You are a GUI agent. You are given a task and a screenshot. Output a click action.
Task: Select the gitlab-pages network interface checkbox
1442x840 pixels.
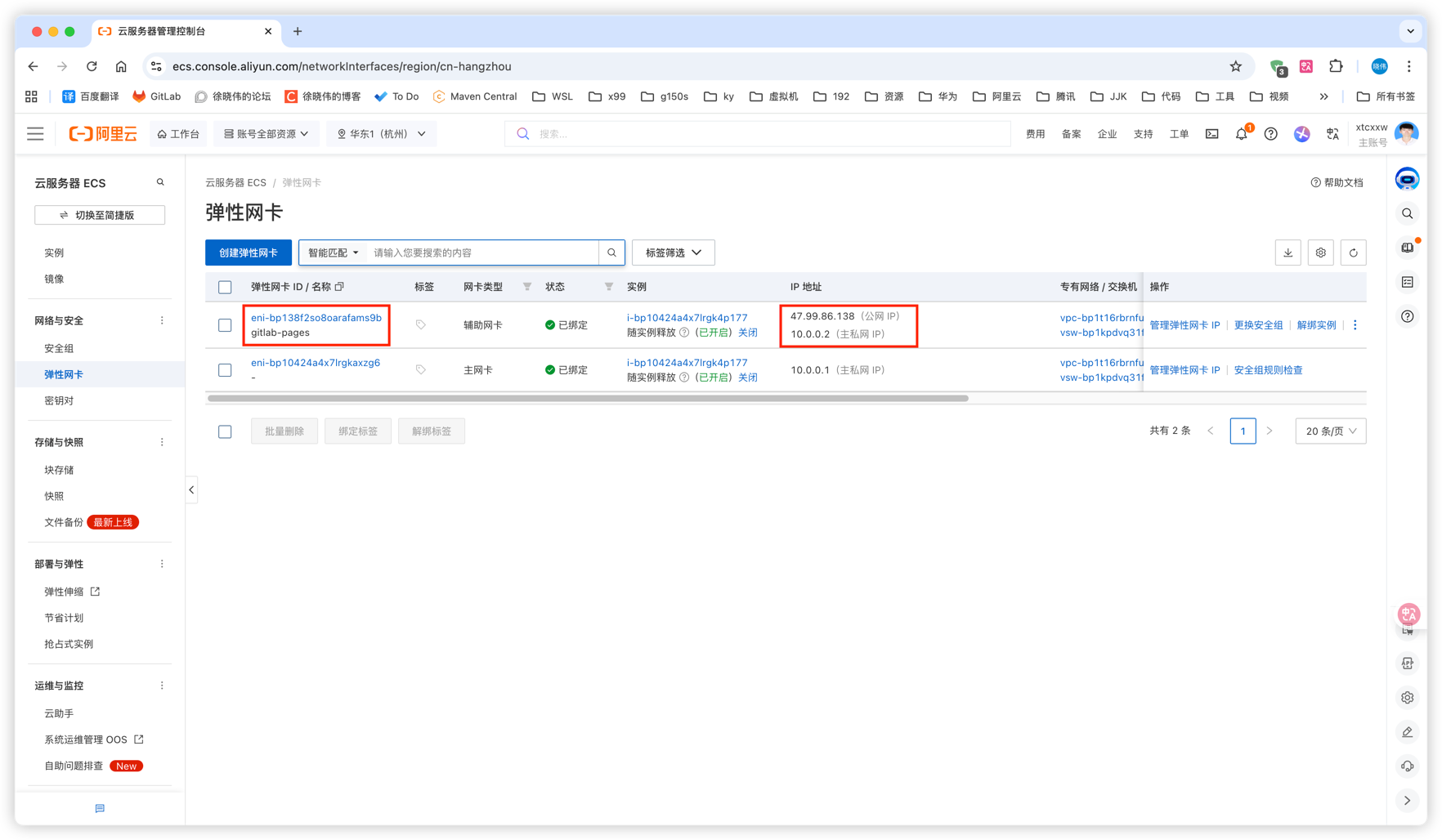click(225, 325)
